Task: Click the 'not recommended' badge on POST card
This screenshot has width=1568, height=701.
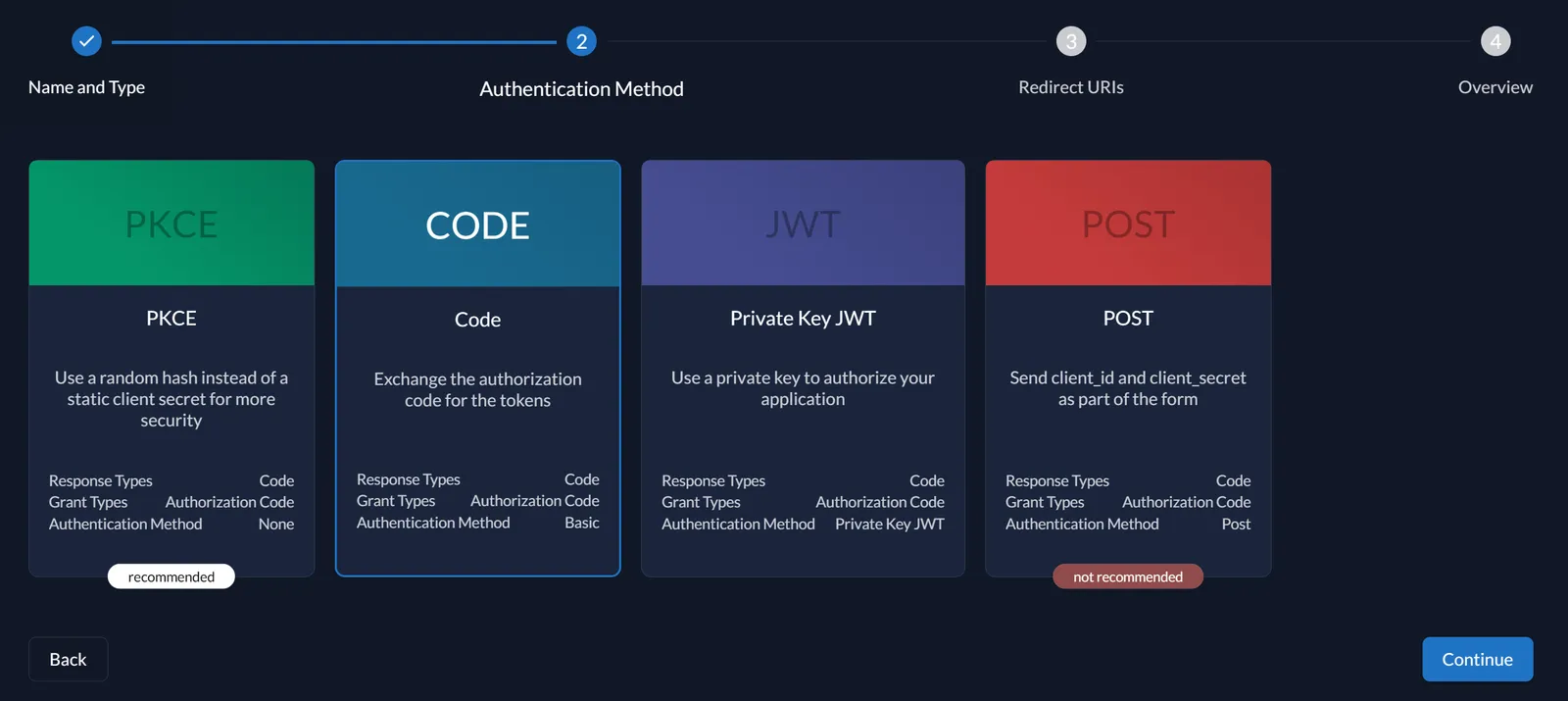Action: [1128, 576]
